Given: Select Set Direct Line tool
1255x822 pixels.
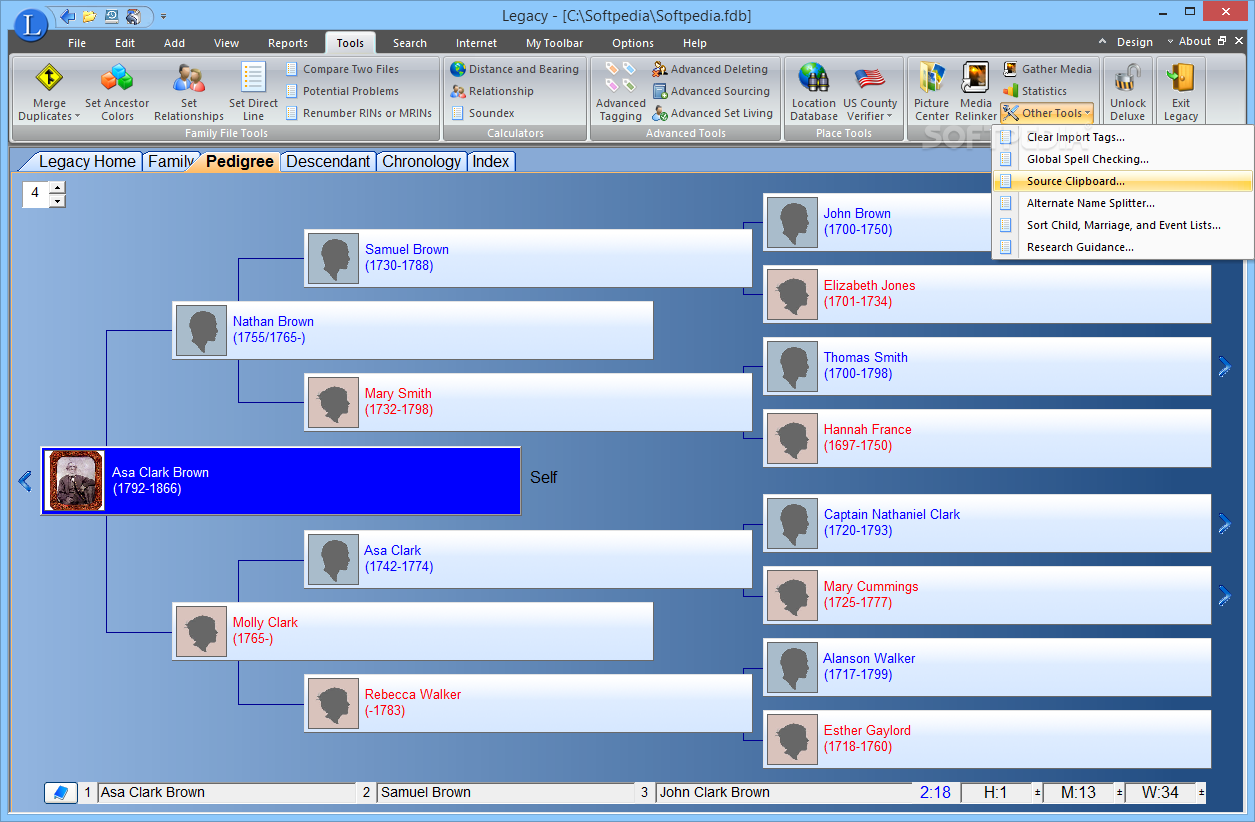Looking at the screenshot, I should pyautogui.click(x=253, y=92).
